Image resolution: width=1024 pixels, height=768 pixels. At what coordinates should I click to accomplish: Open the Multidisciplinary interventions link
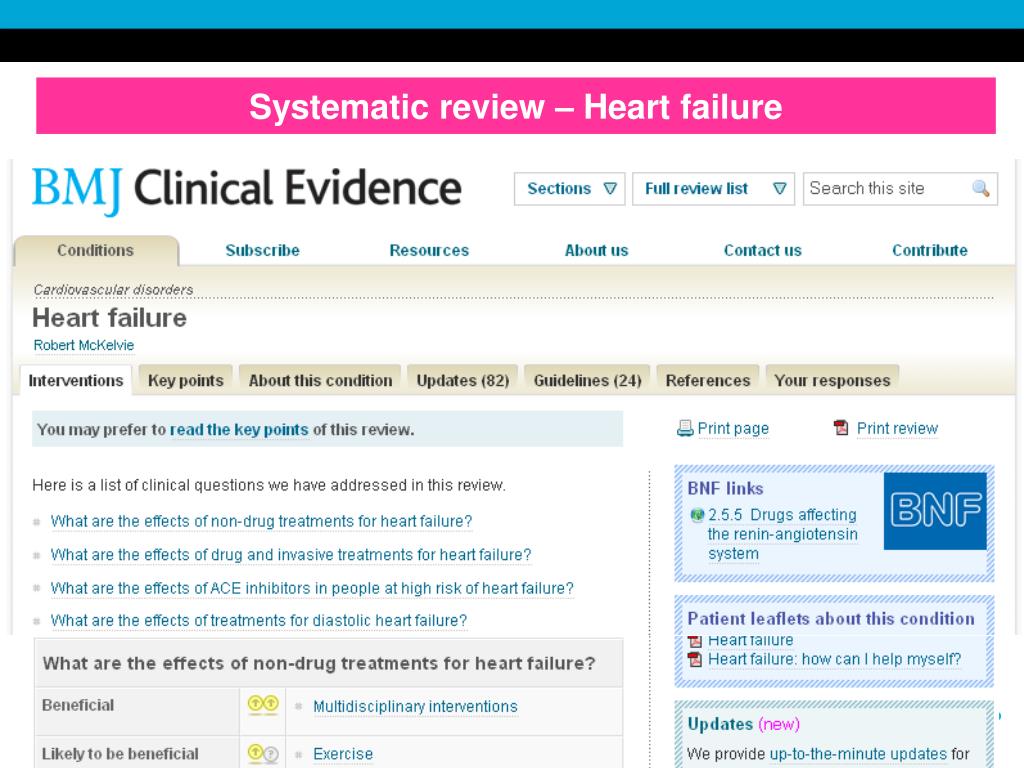point(415,707)
